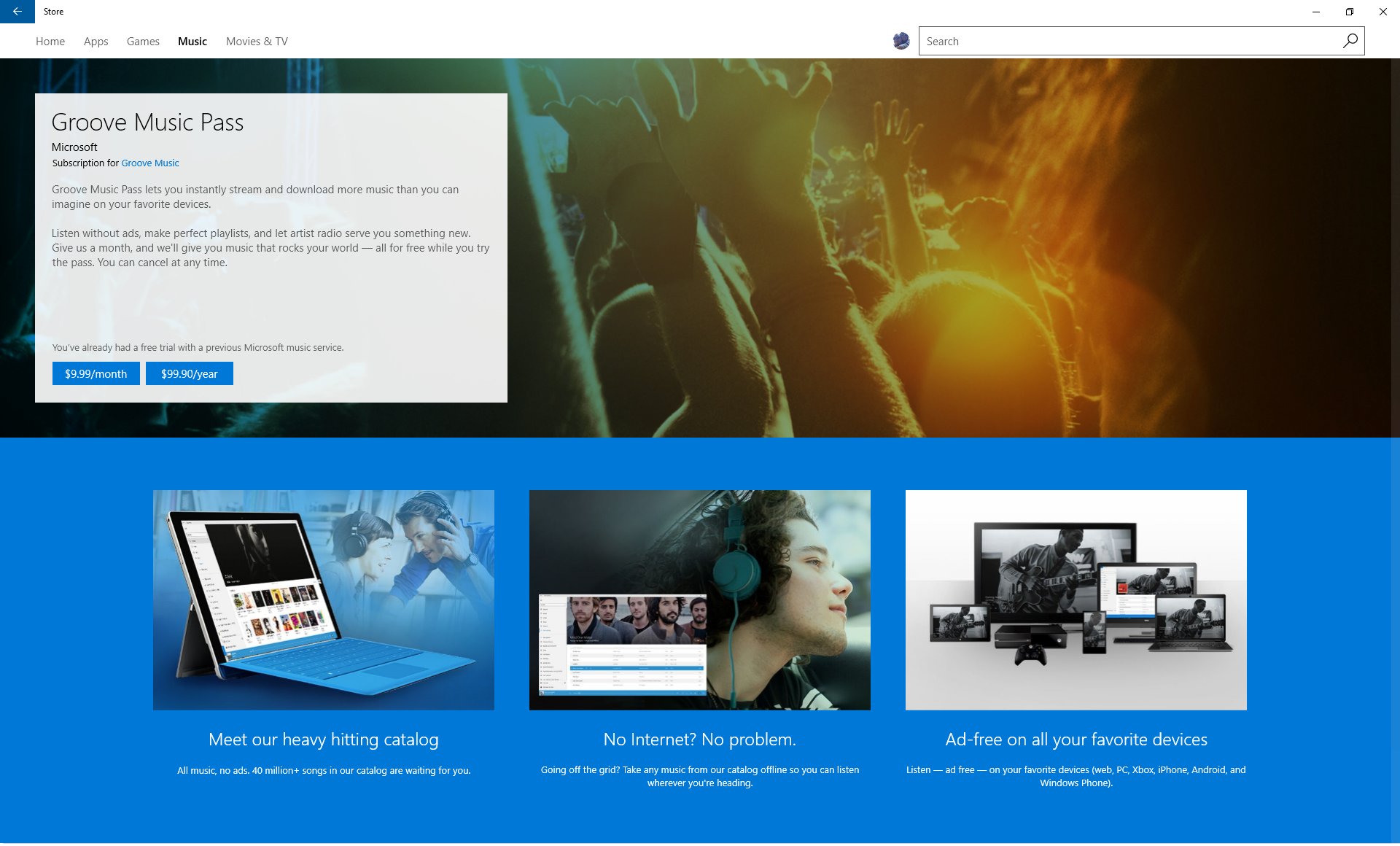Choose the $99.90/year subscription button

[x=190, y=373]
